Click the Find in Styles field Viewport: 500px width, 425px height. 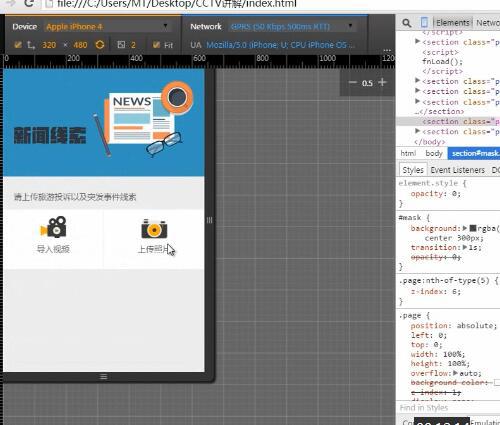point(448,408)
